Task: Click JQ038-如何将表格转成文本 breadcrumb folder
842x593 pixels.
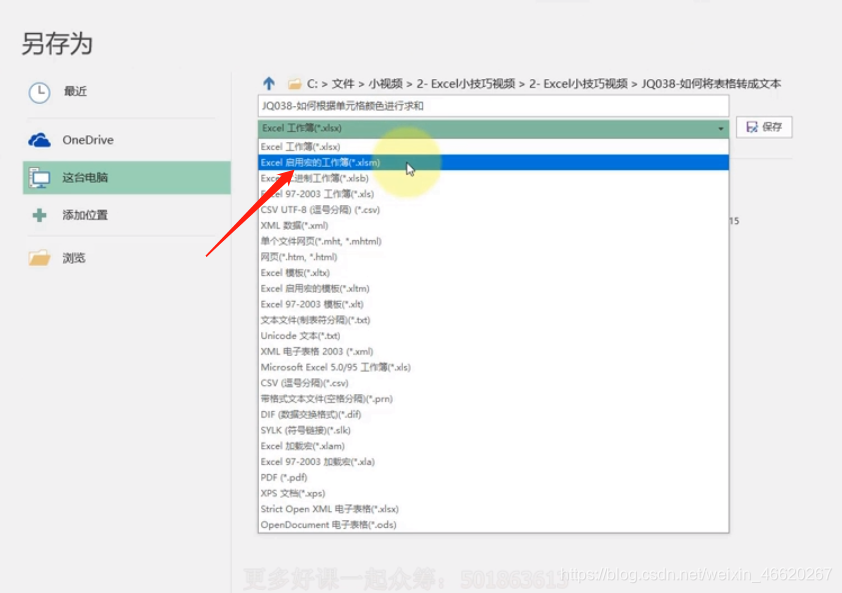Action: tap(710, 84)
